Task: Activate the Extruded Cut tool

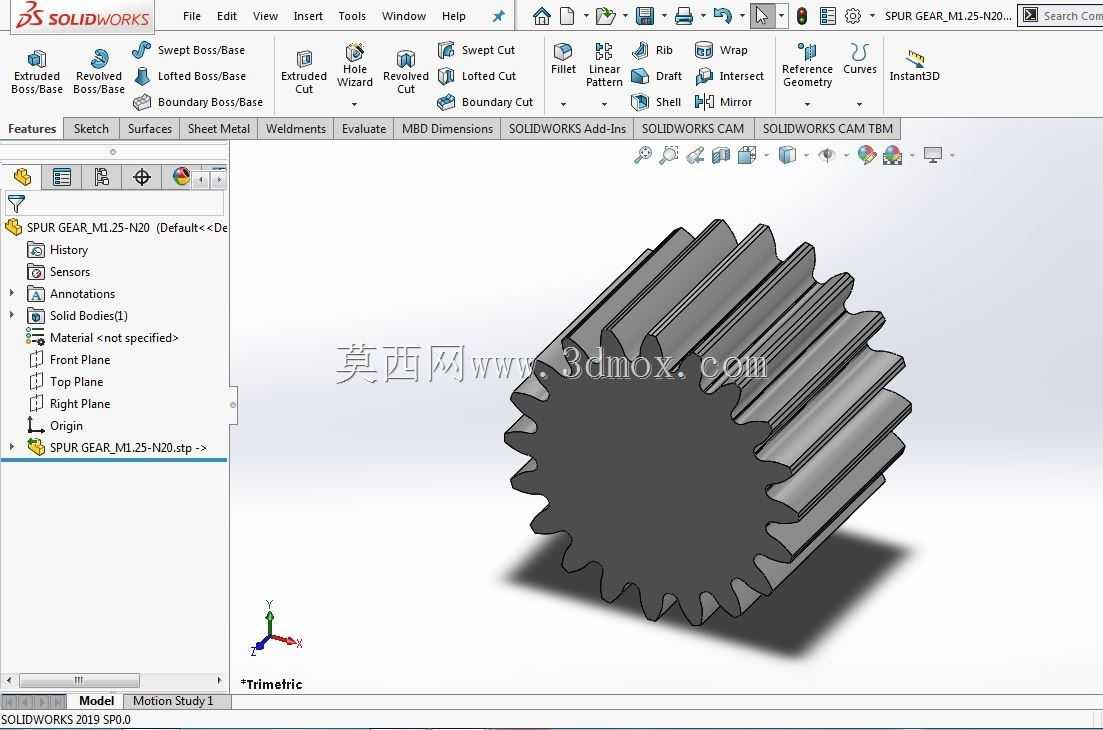Action: (304, 72)
